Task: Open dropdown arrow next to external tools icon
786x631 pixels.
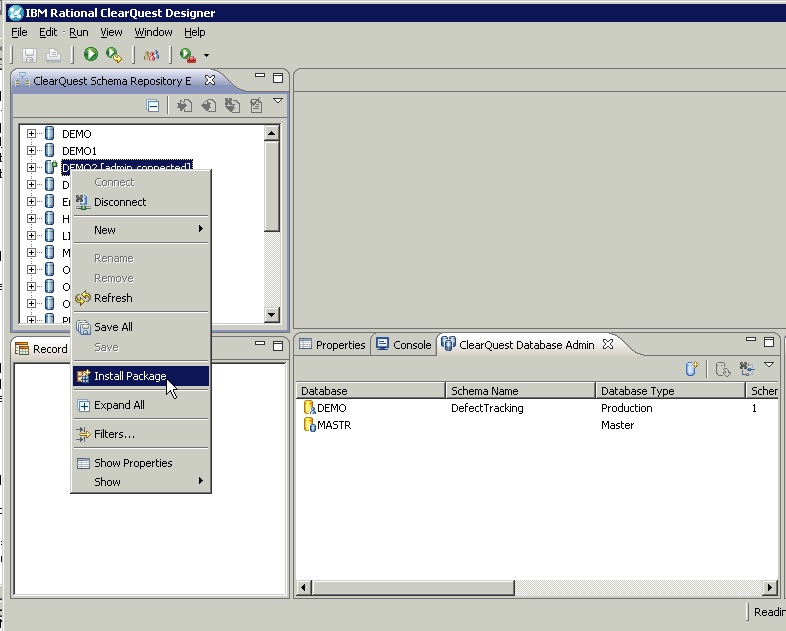Action: [206, 55]
